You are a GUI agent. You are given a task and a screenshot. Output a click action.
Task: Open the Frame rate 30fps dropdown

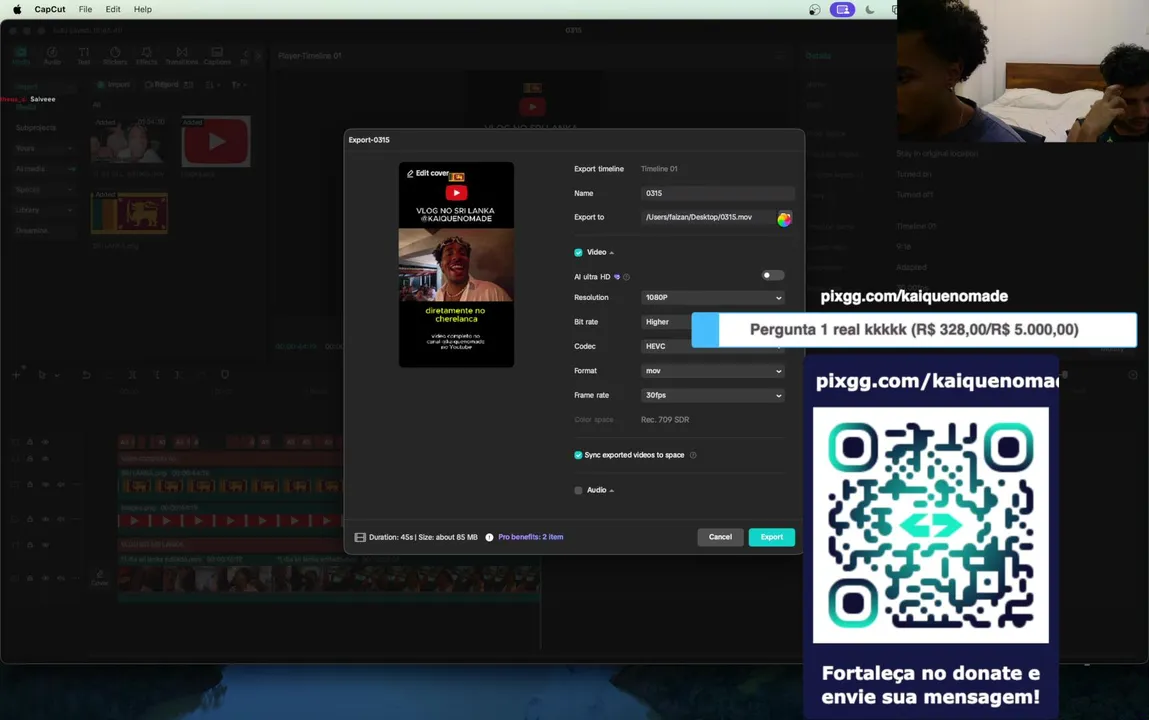click(712, 395)
